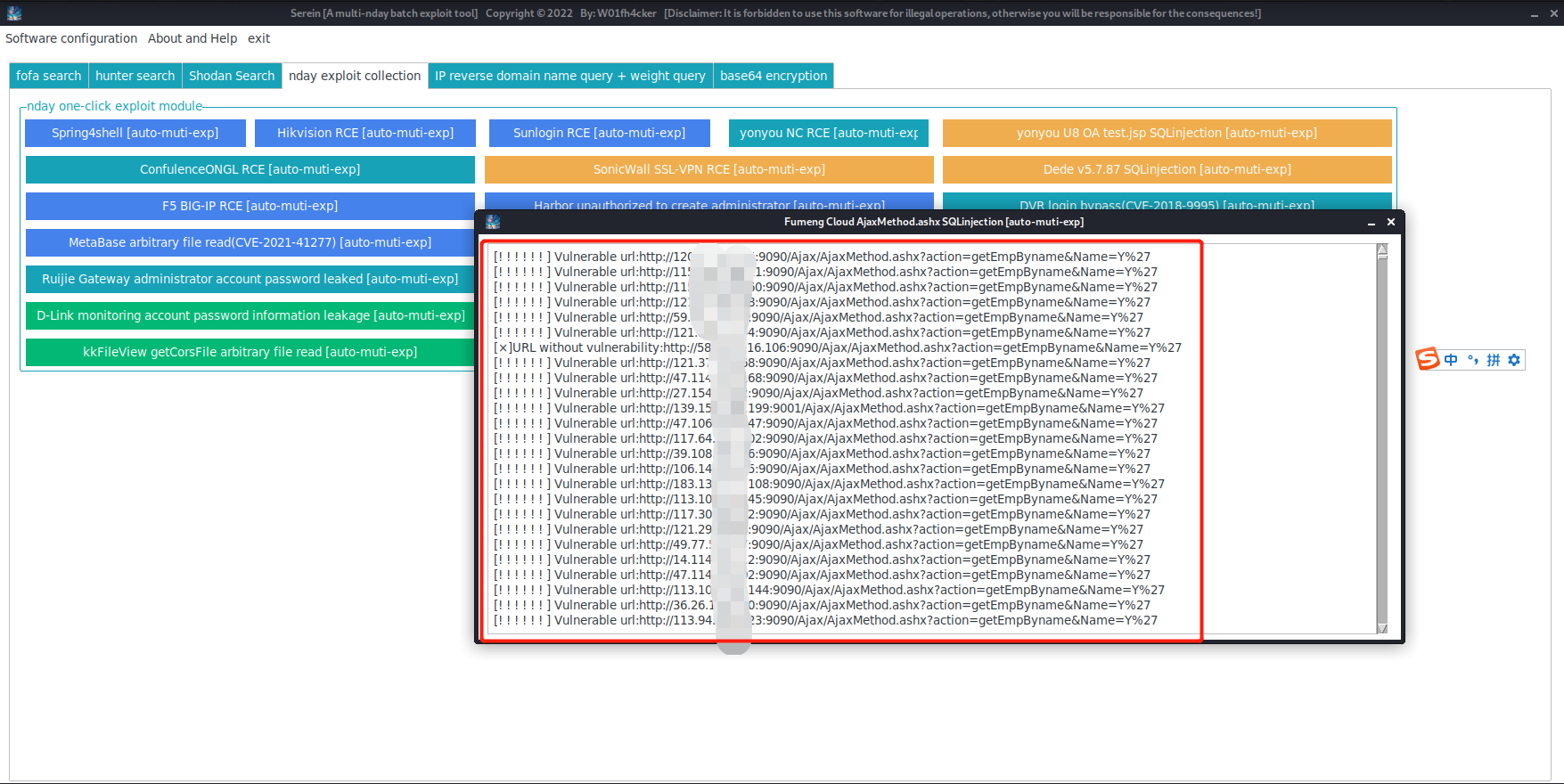Open IP reverse domain name query tab

pyautogui.click(x=570, y=76)
